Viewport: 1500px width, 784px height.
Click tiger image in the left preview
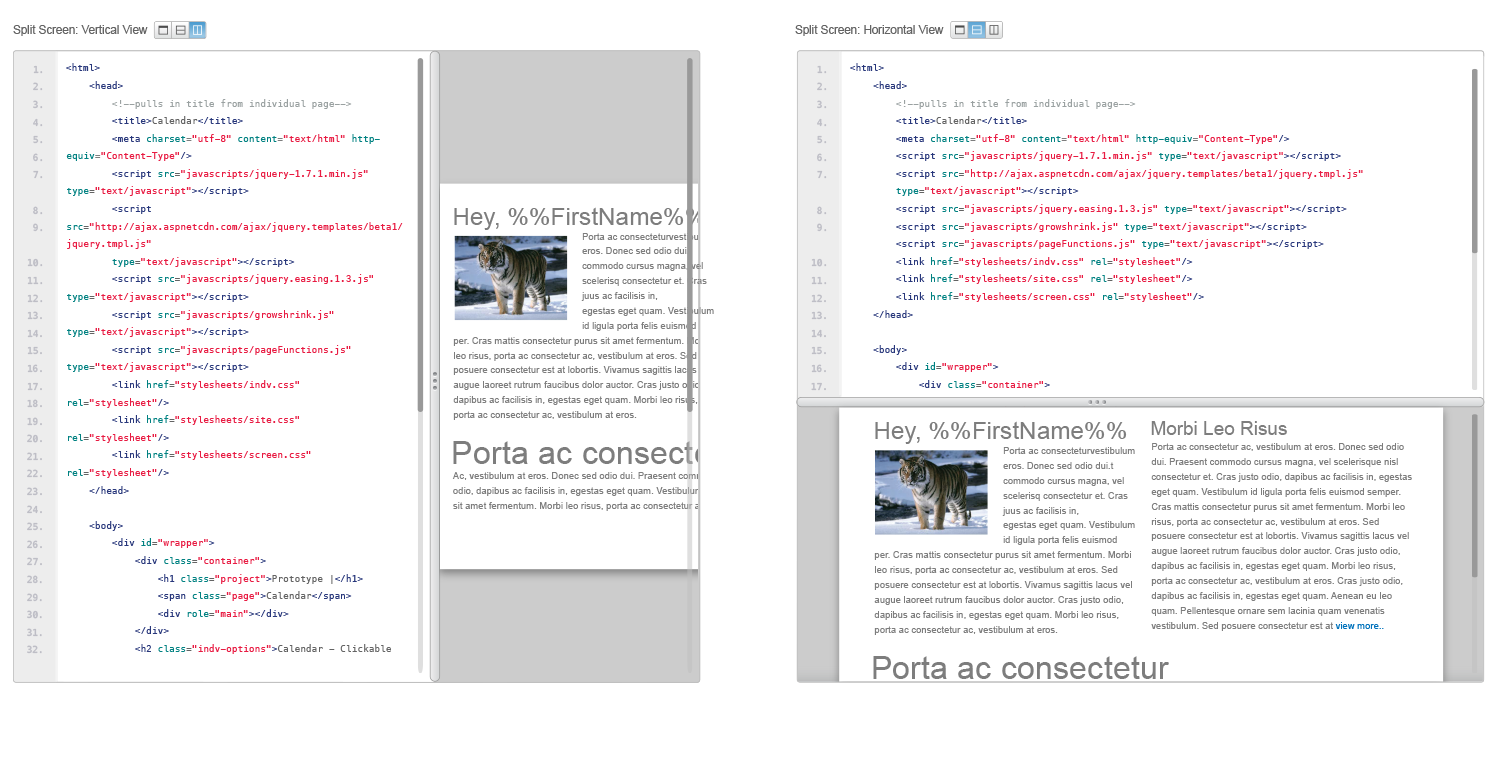[x=511, y=278]
